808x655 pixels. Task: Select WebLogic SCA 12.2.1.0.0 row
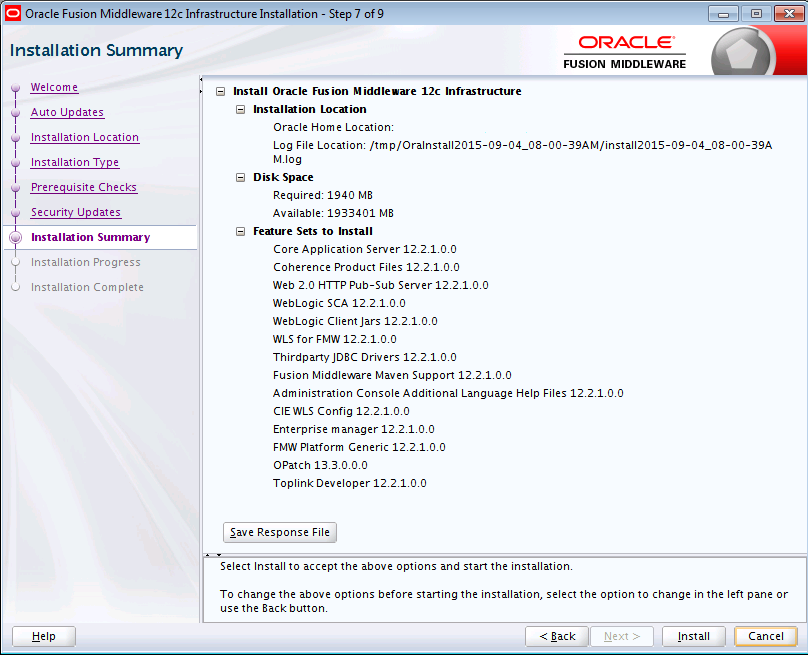click(x=339, y=304)
